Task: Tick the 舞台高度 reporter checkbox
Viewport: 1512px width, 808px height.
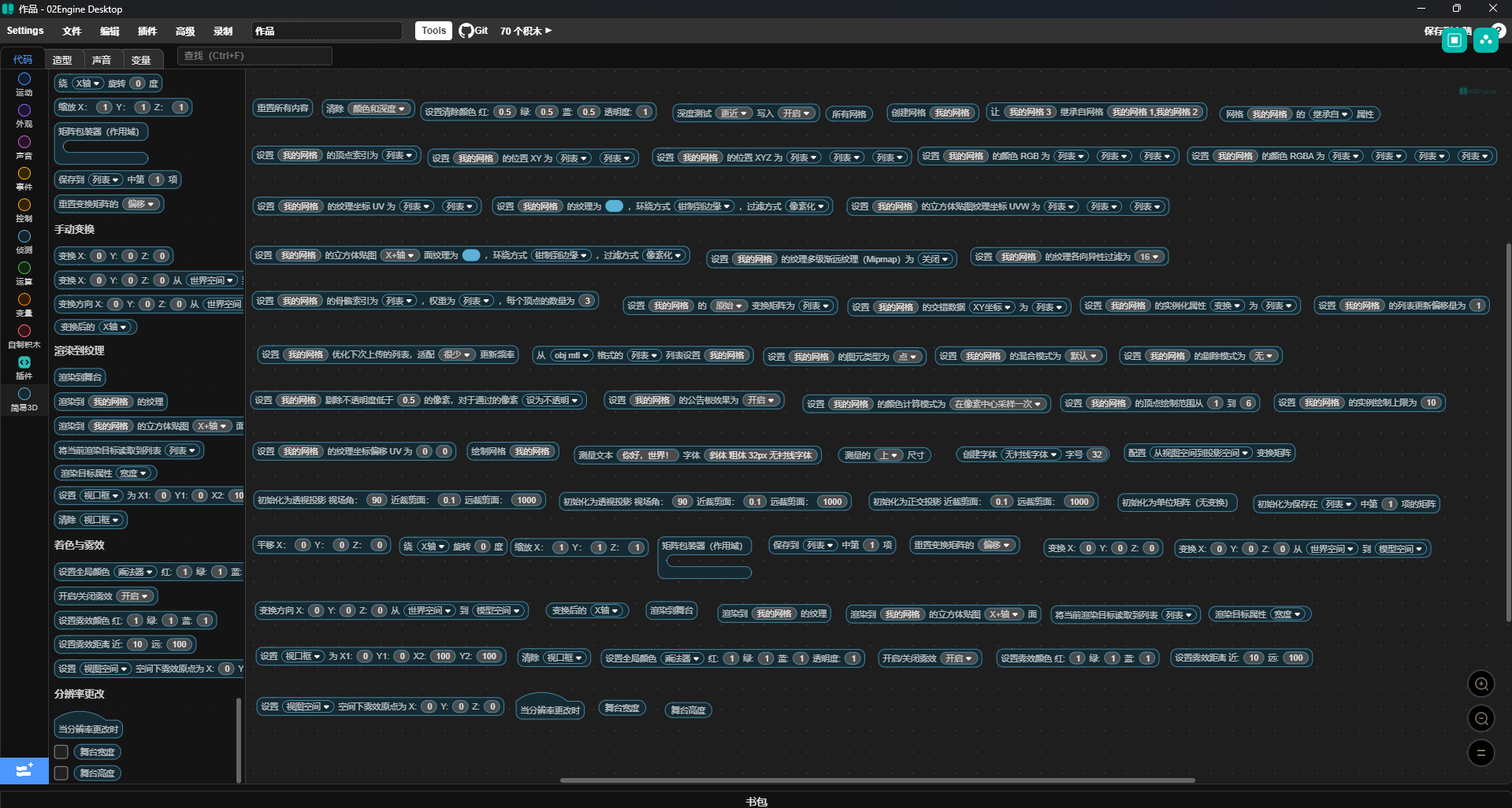Action: (61, 773)
